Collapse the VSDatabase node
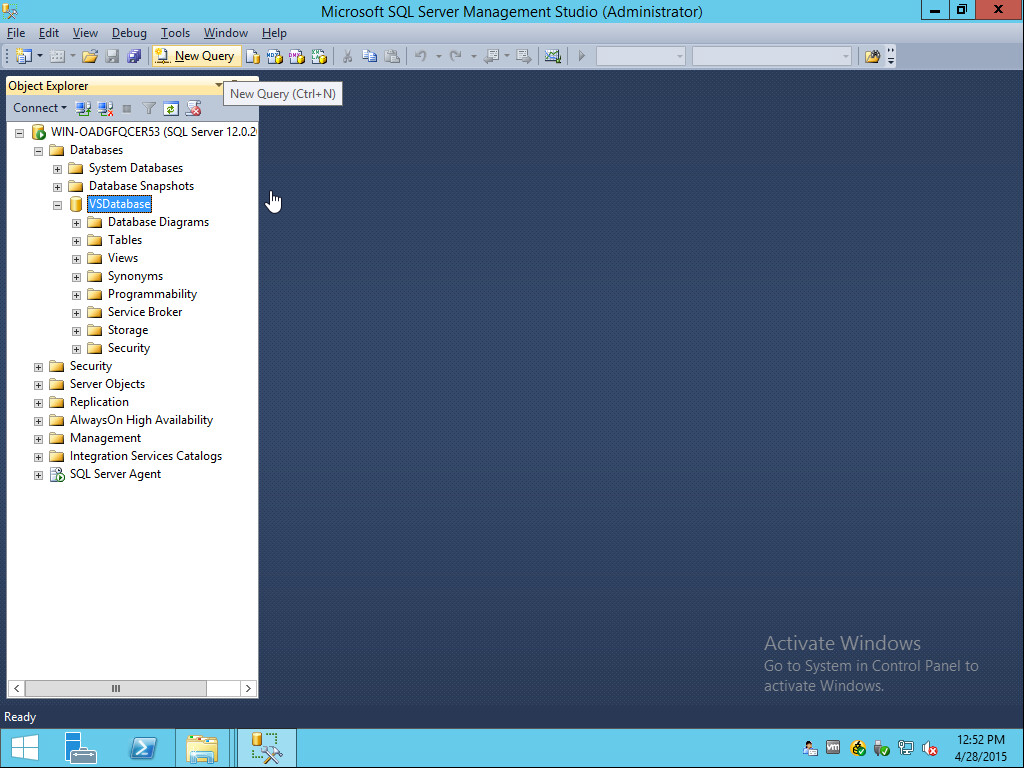1024x768 pixels. click(57, 205)
